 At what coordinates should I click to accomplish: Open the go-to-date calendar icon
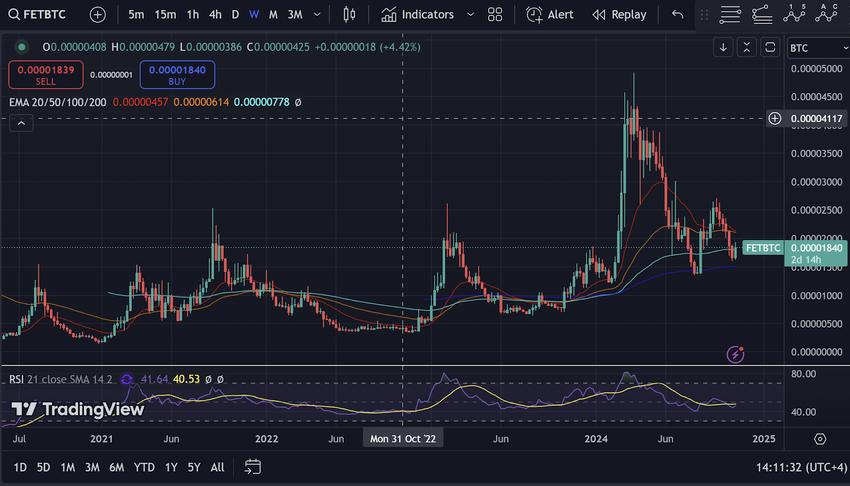(x=253, y=467)
